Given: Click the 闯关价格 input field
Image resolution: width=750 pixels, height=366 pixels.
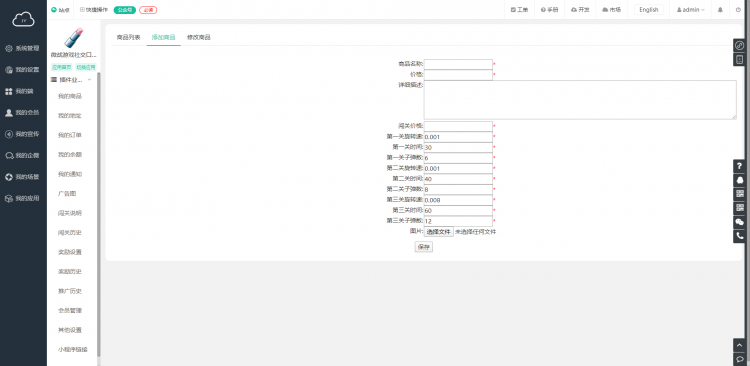Looking at the screenshot, I should tap(458, 126).
